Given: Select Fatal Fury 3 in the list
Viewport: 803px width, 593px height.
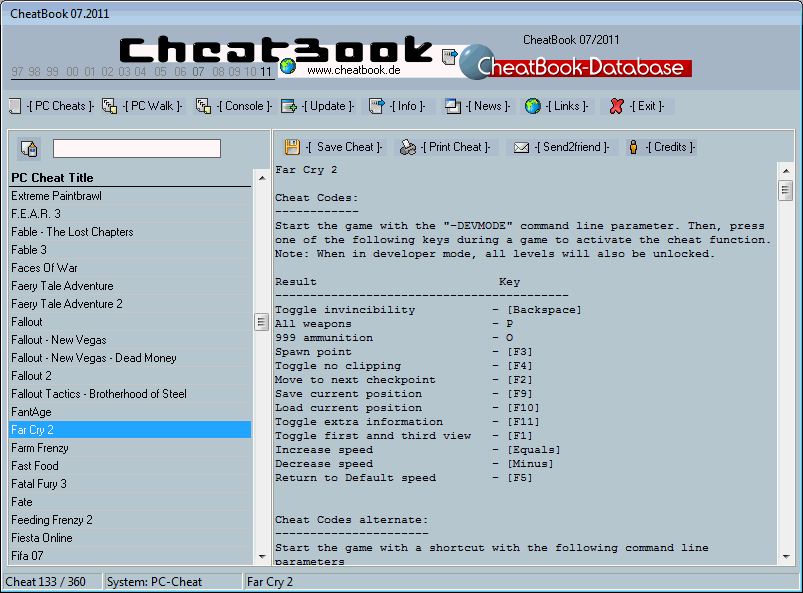Looking at the screenshot, I should [131, 484].
